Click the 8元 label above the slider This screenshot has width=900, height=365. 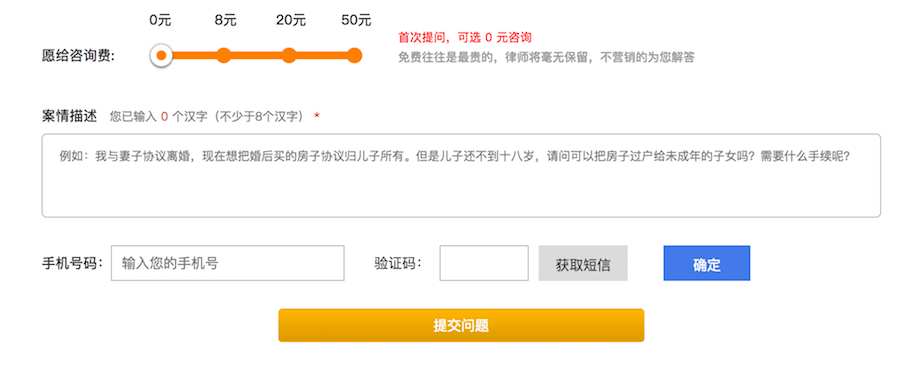tap(226, 20)
